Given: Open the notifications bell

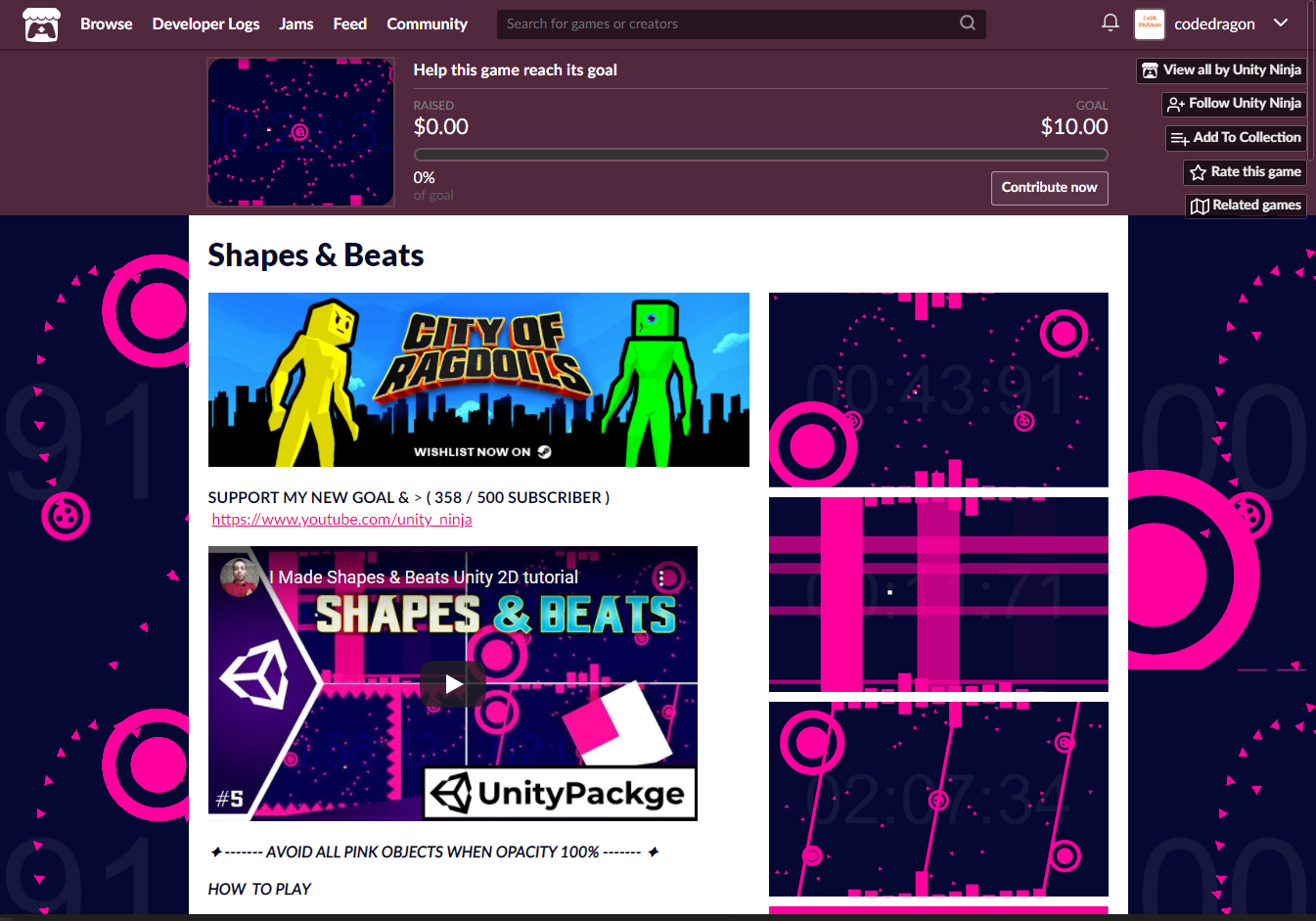Looking at the screenshot, I should point(1111,23).
